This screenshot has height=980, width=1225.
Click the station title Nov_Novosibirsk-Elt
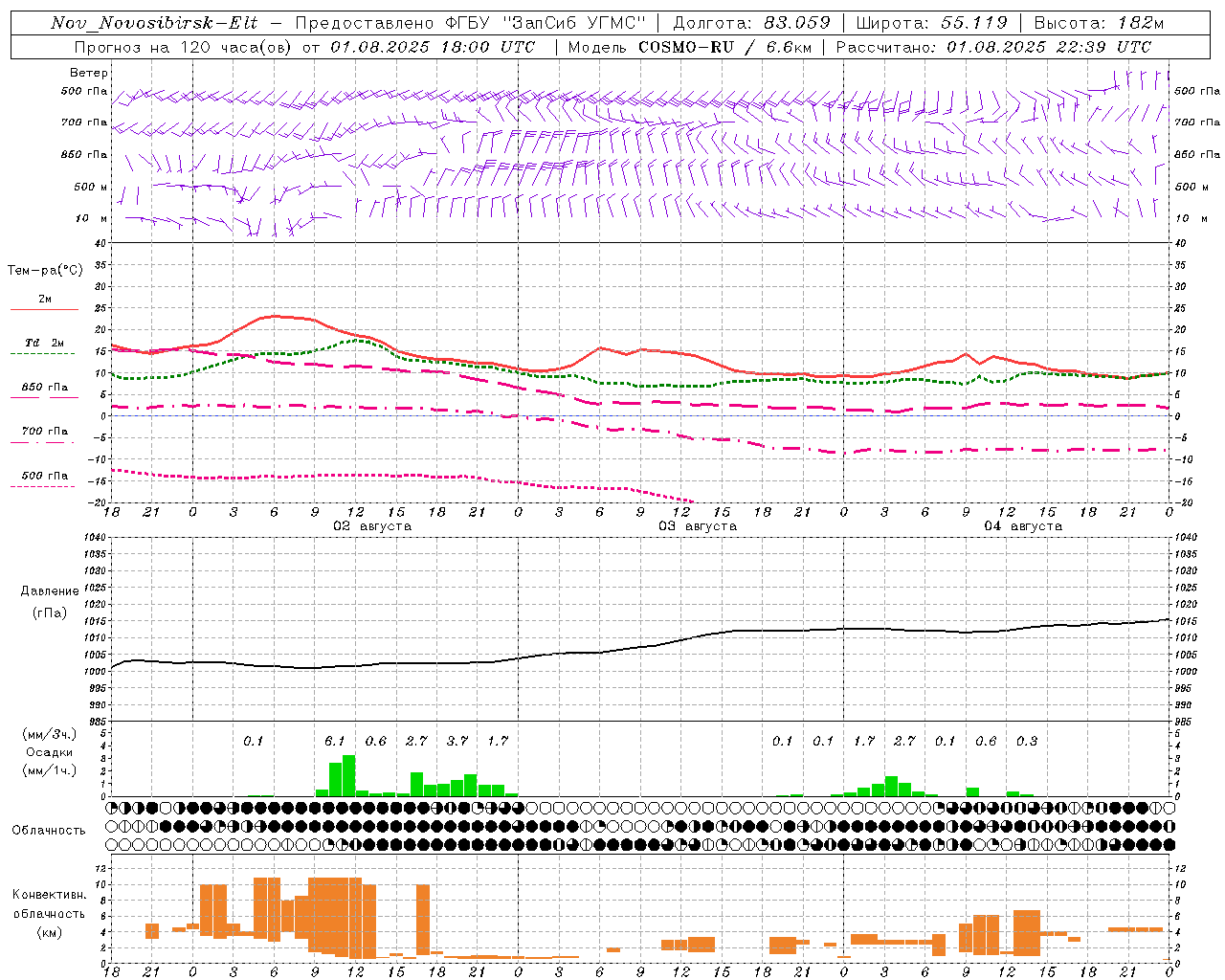tap(154, 23)
